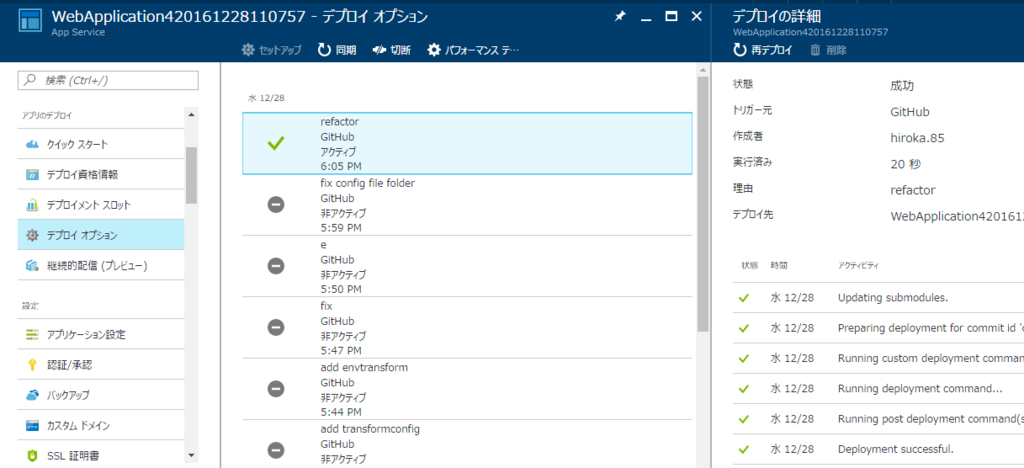This screenshot has height=468, width=1024.
Task: Select the deployment named 'e'
Action: pyautogui.click(x=467, y=266)
